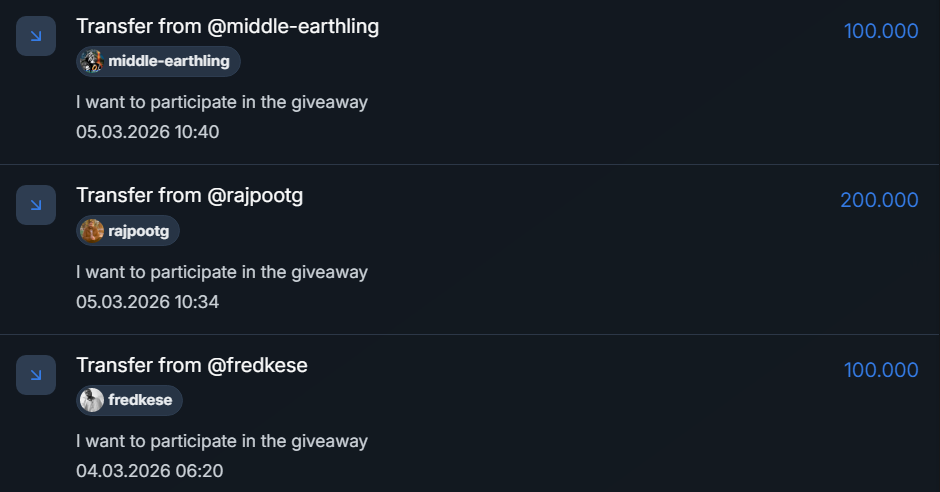The height and width of the screenshot is (492, 940).
Task: Select giveaway memo text under rajpootg transfer
Action: point(222,272)
